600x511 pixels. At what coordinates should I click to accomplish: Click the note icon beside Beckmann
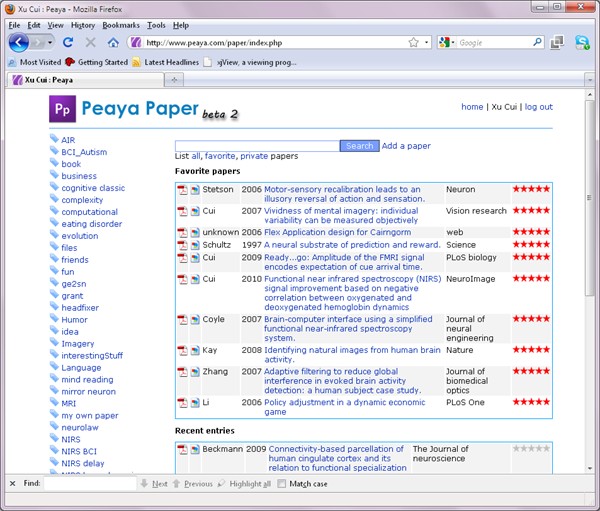point(195,449)
